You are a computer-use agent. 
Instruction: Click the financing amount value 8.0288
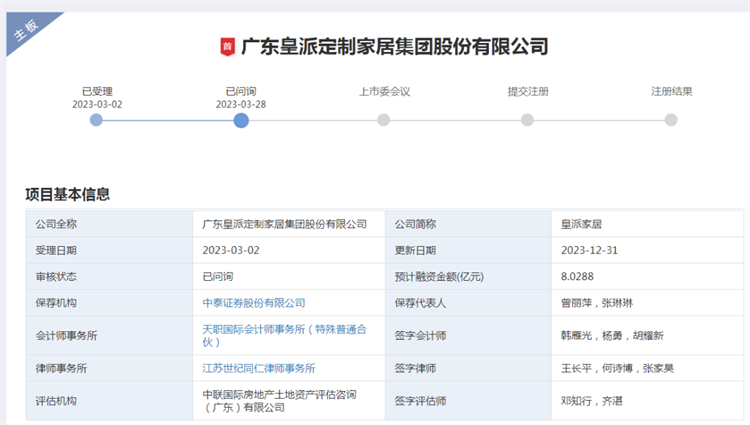577,276
